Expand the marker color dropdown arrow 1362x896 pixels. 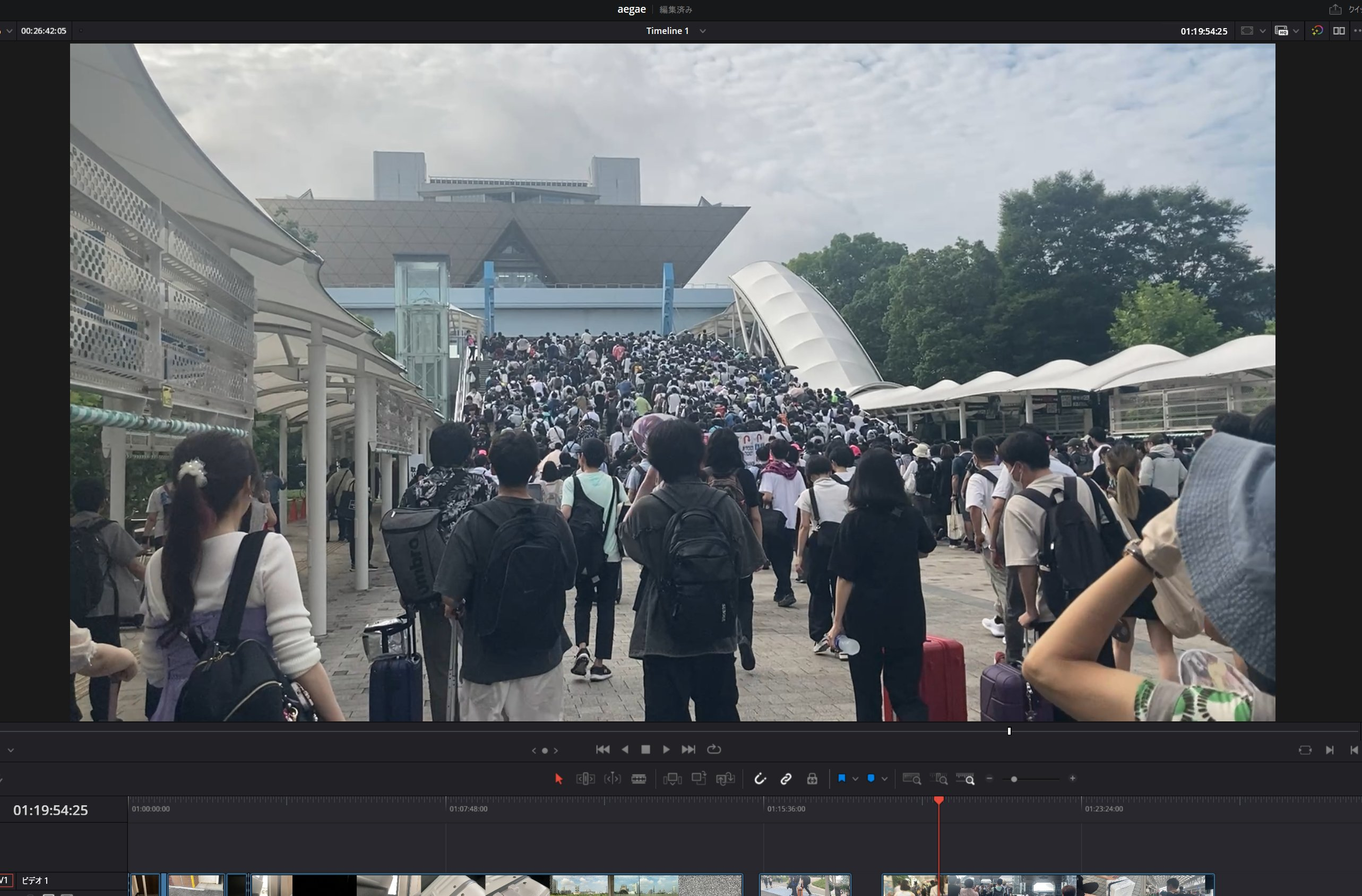coord(884,779)
